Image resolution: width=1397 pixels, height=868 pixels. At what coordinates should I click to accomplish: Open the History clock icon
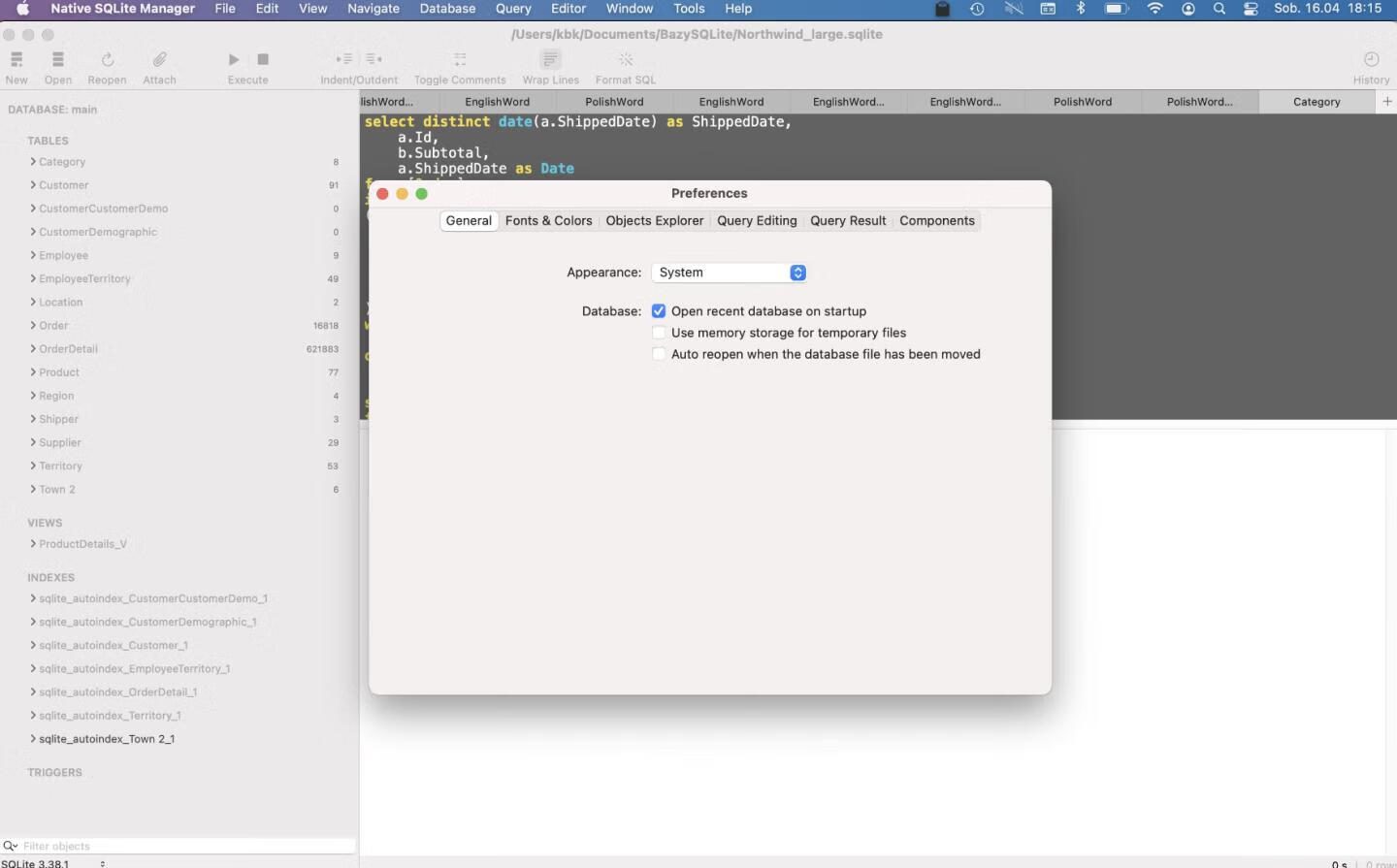pos(1371,60)
